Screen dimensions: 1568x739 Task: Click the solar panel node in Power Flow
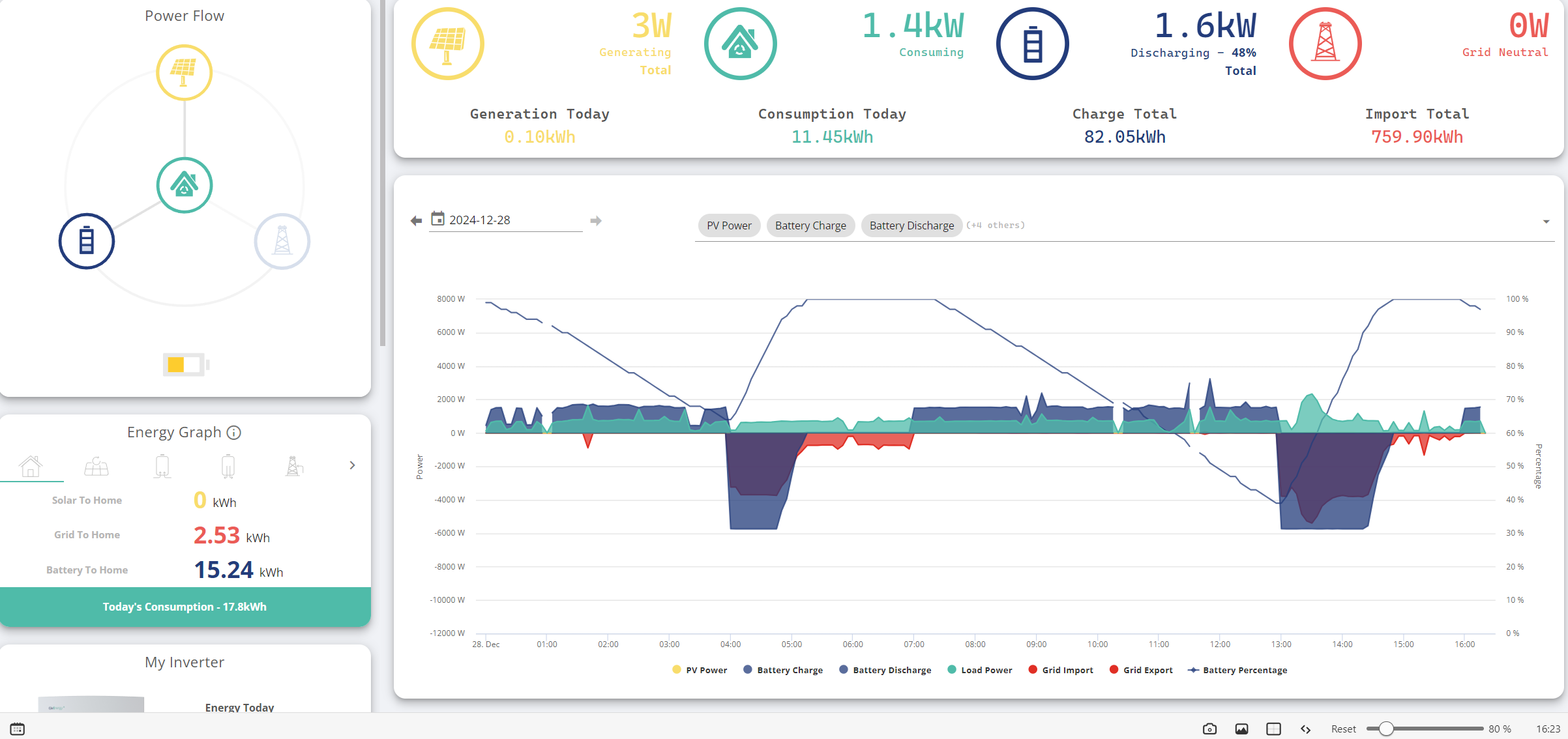185,72
